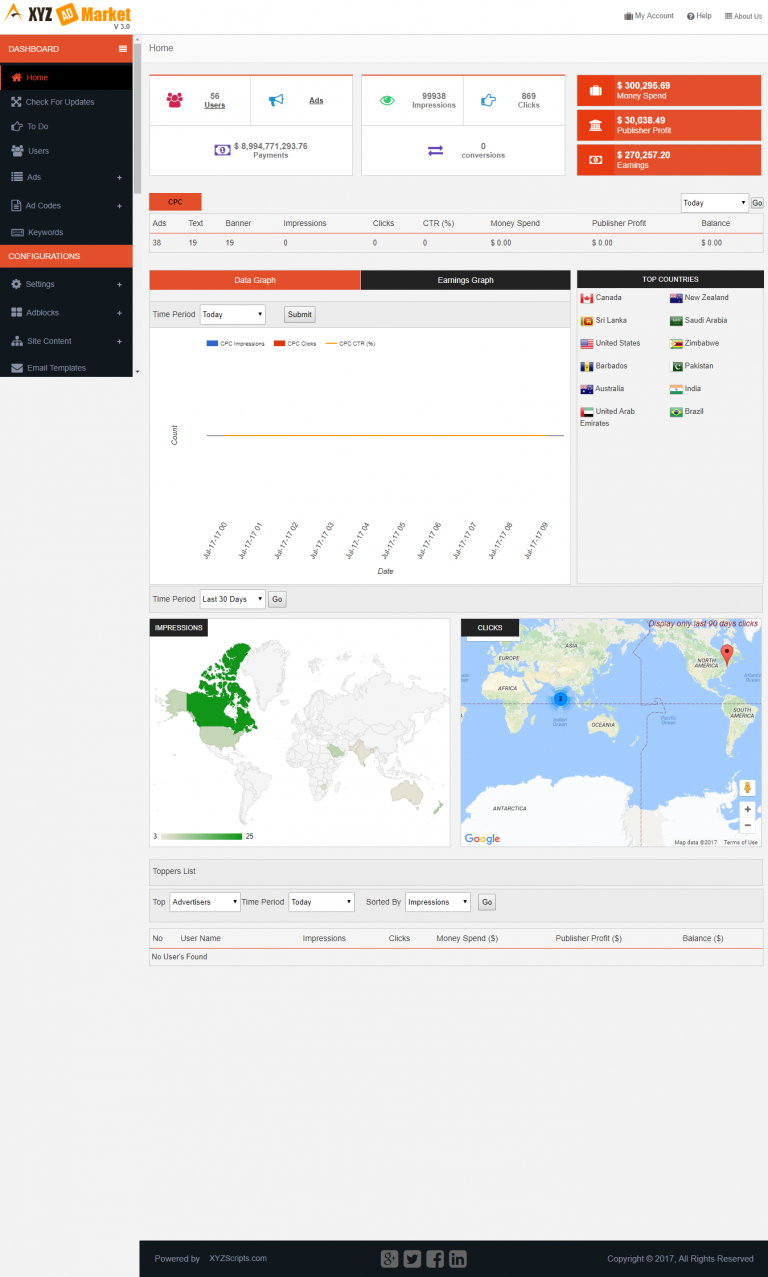Image resolution: width=768 pixels, height=1277 pixels.
Task: Open the Top Advertisers dropdown
Action: (205, 902)
